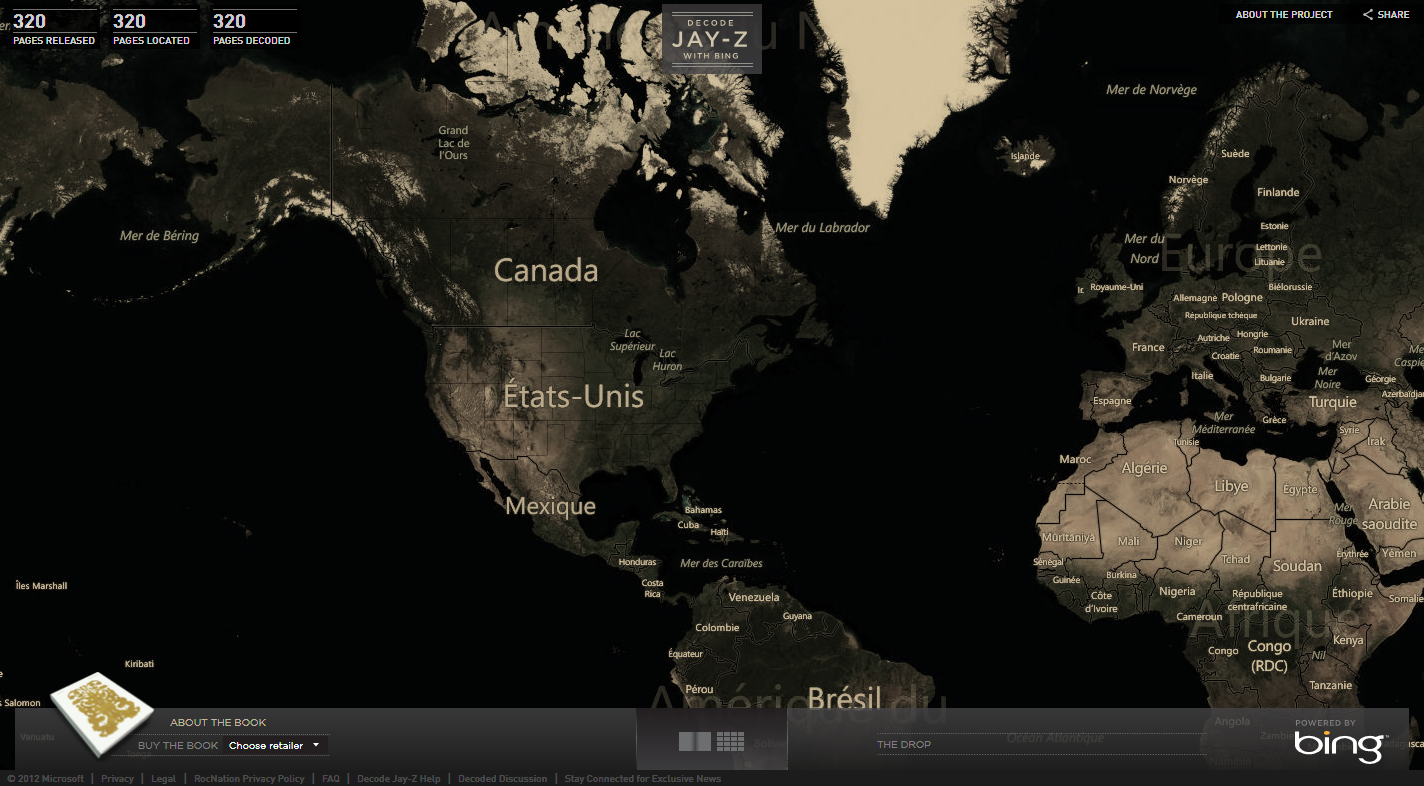This screenshot has width=1424, height=786.
Task: Click the France map label
Action: 1148,347
